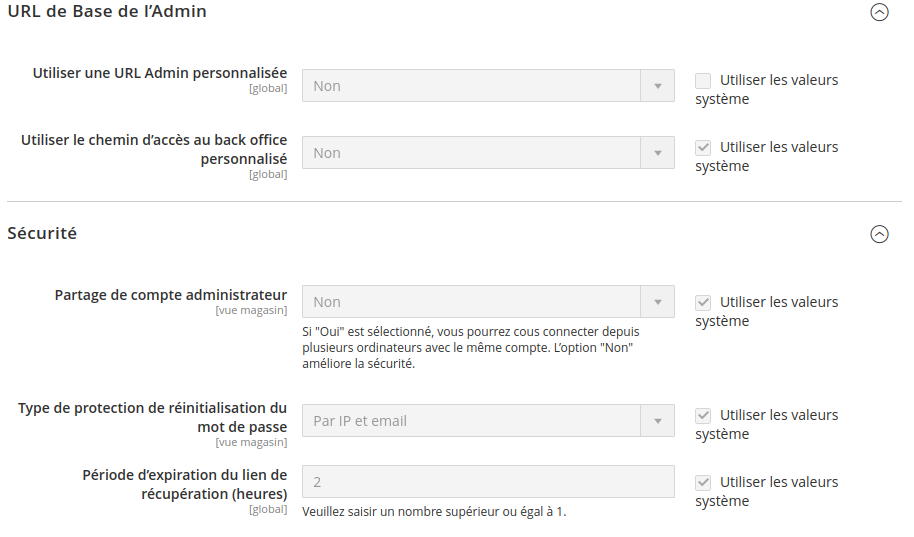Enable system values for URL Admin personnalisée
Image resolution: width=914 pixels, height=537 pixels.
[703, 80]
